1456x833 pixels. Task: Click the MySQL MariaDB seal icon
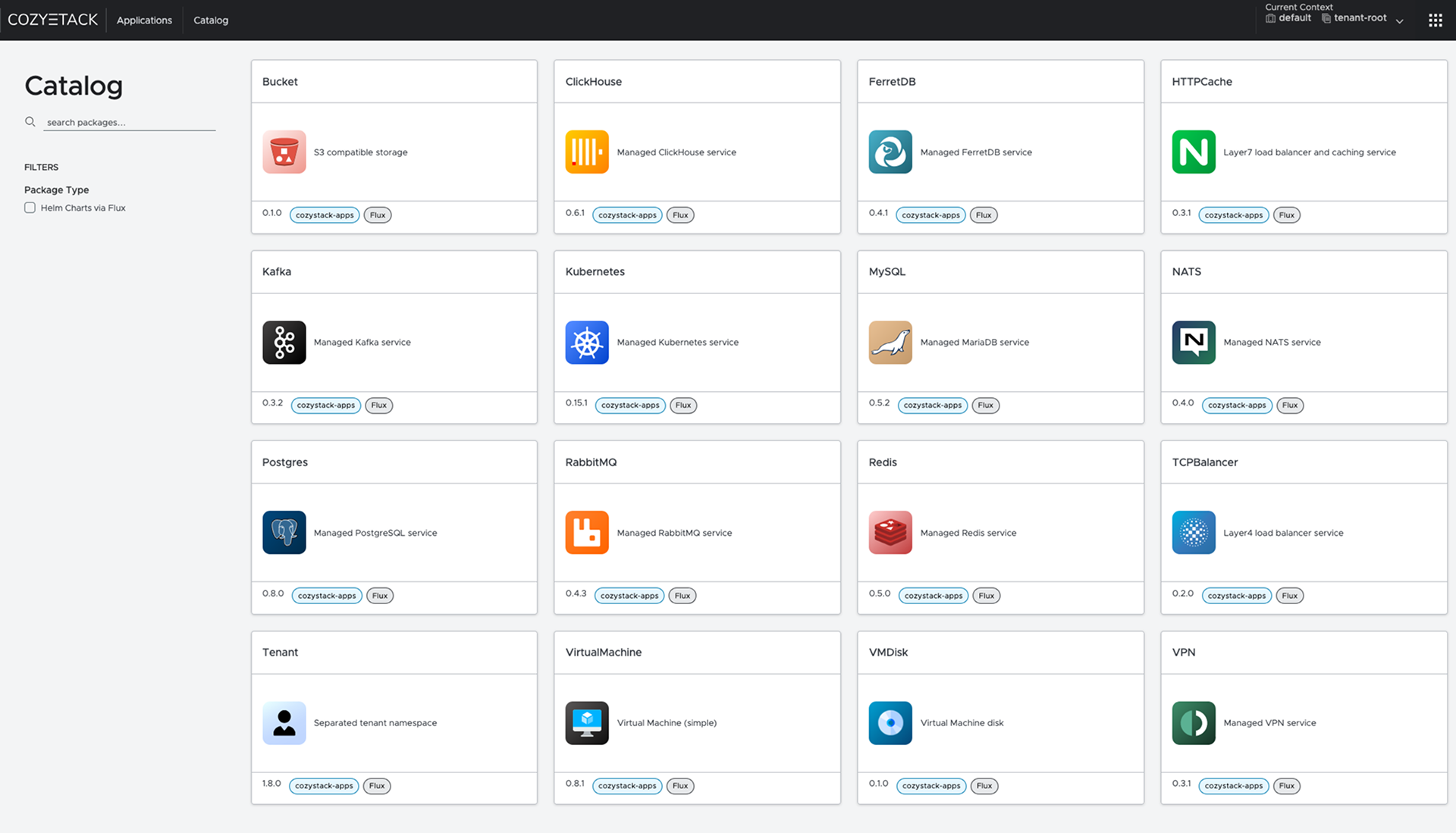pos(890,343)
